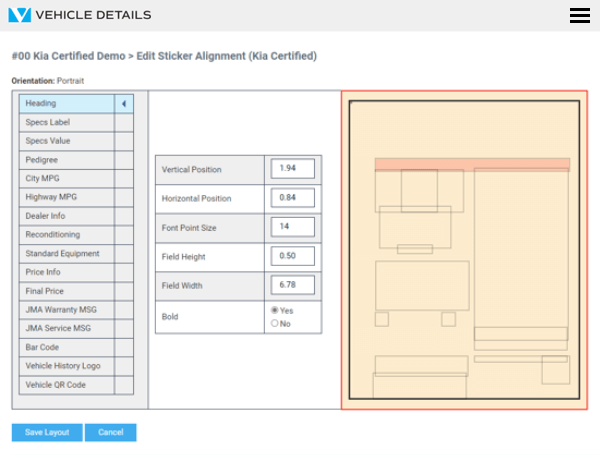Select Final Price field item
Image resolution: width=600 pixels, height=455 pixels.
click(x=66, y=291)
